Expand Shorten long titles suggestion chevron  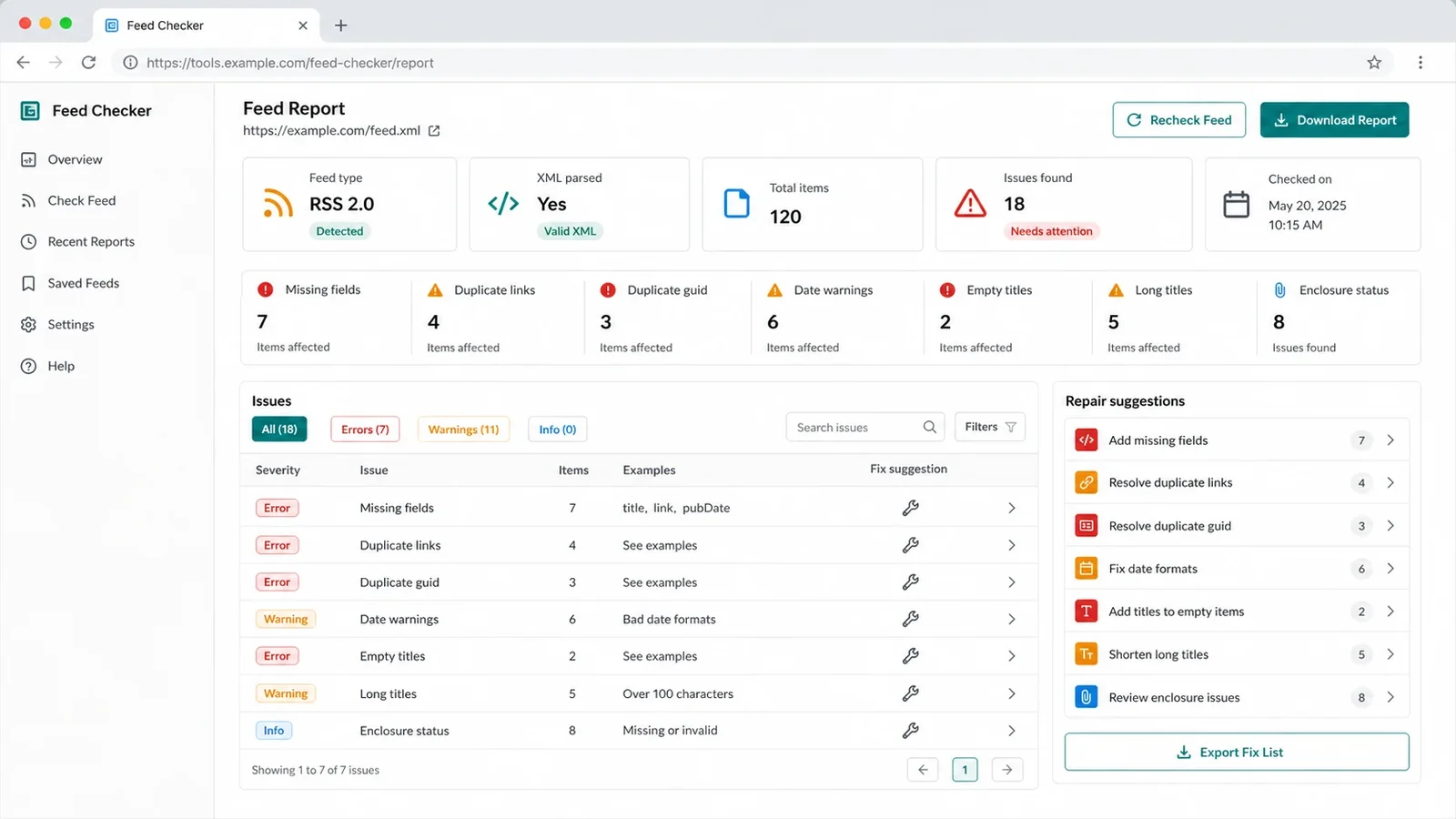click(1390, 654)
